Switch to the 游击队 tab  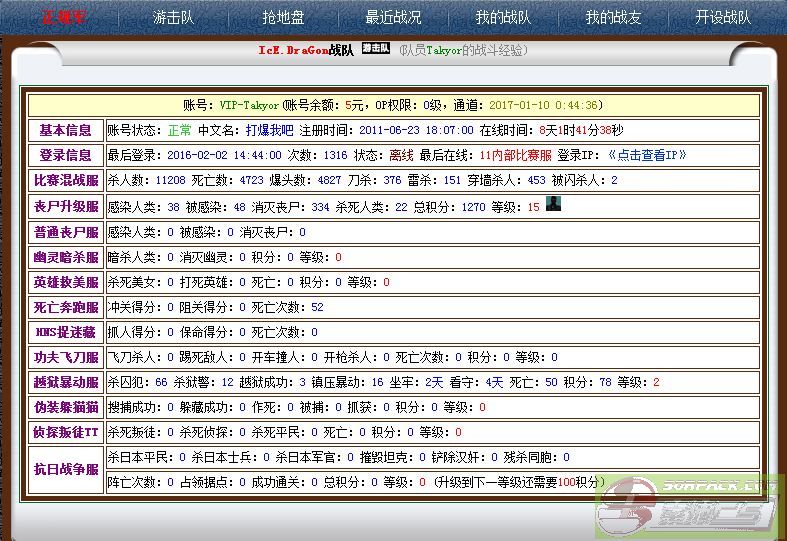click(173, 17)
